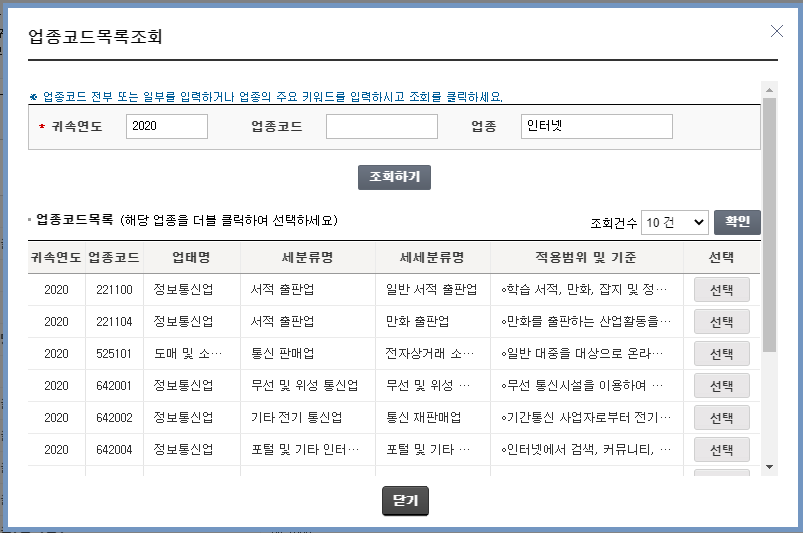Click the ∘기간통신 사업자로부터 description cell
Screen dimensions: 803x533
(x=585, y=417)
